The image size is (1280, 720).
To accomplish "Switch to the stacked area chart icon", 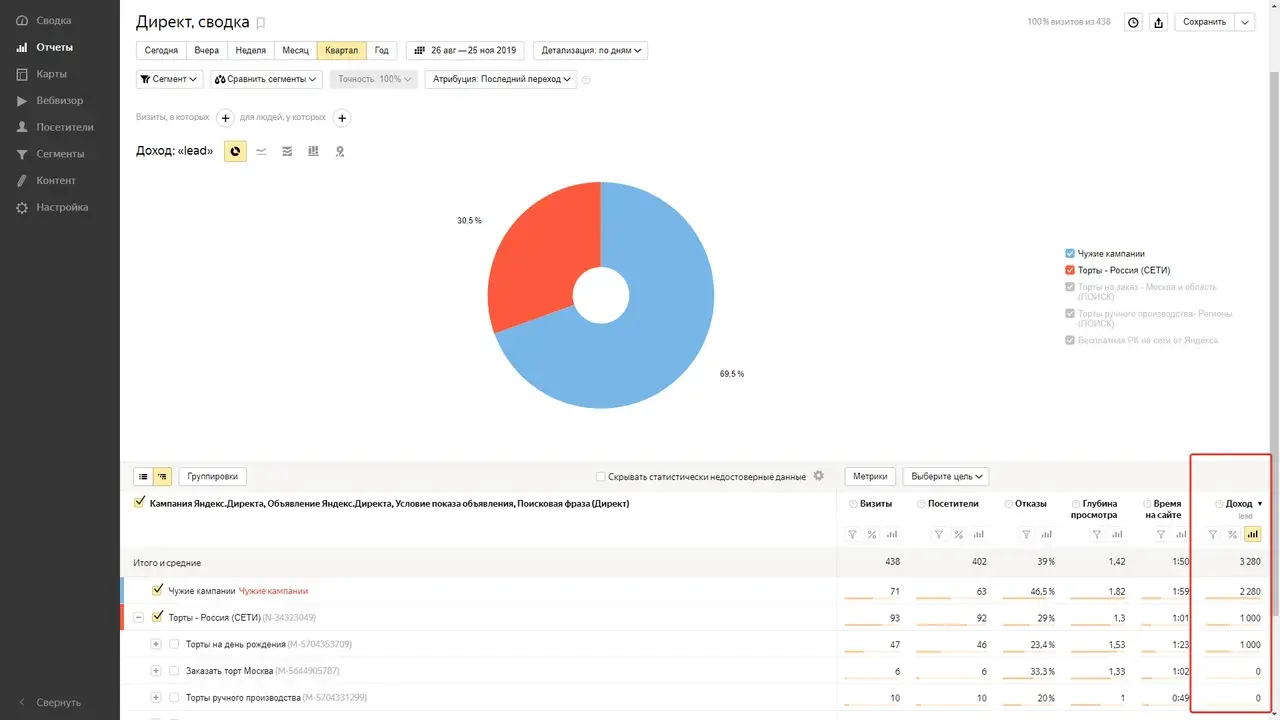I will coord(287,151).
